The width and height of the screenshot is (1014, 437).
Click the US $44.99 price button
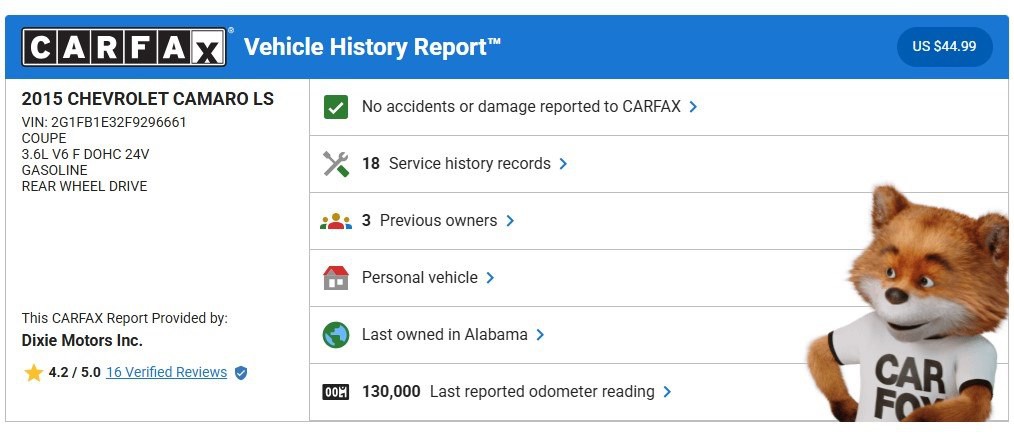click(944, 47)
